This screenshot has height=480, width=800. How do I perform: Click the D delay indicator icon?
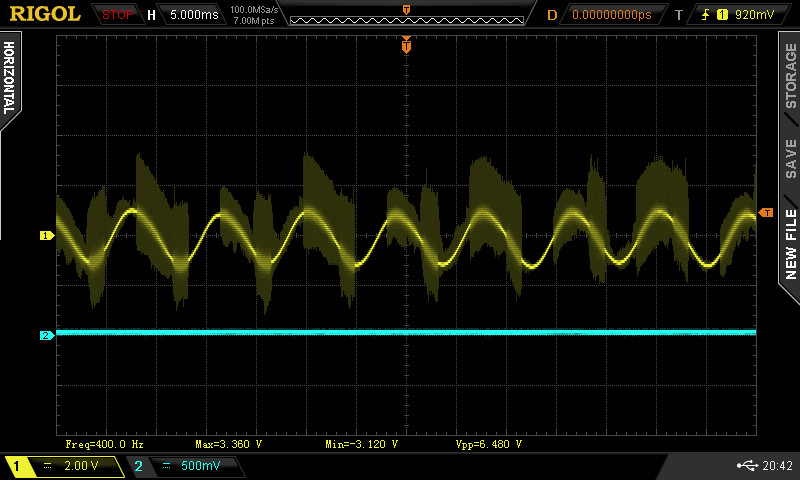click(552, 15)
